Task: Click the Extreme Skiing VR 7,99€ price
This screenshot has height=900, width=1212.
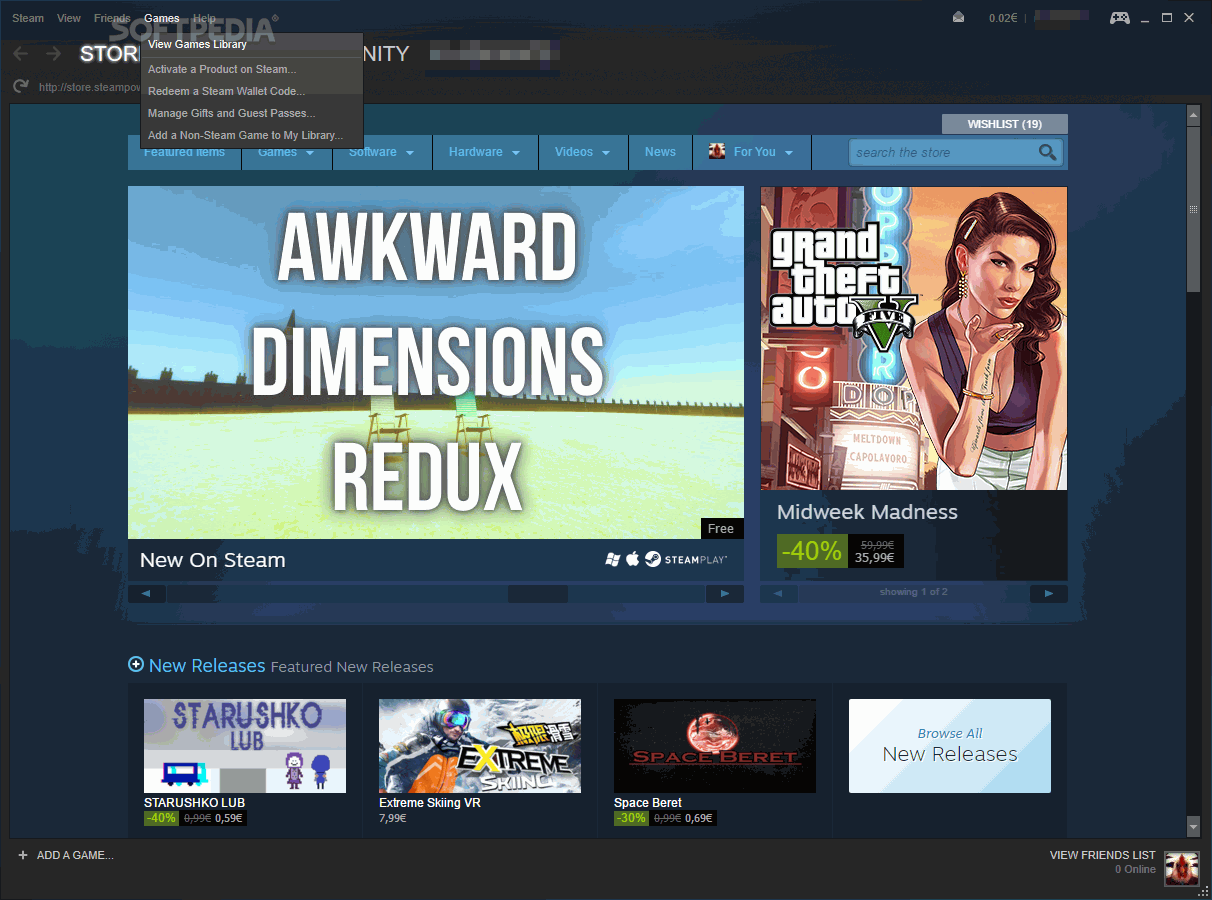Action: [x=393, y=818]
